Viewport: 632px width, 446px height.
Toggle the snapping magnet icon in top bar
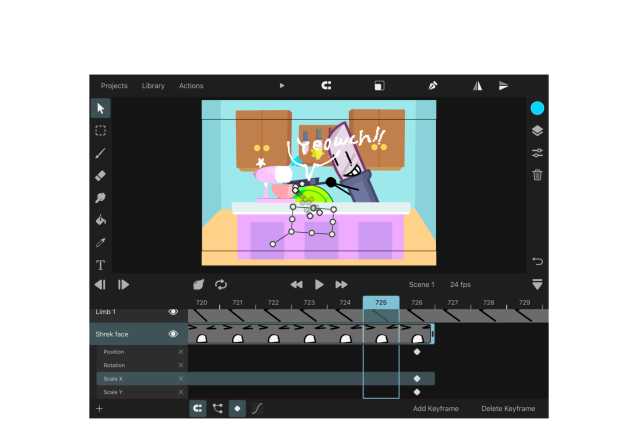pos(326,85)
